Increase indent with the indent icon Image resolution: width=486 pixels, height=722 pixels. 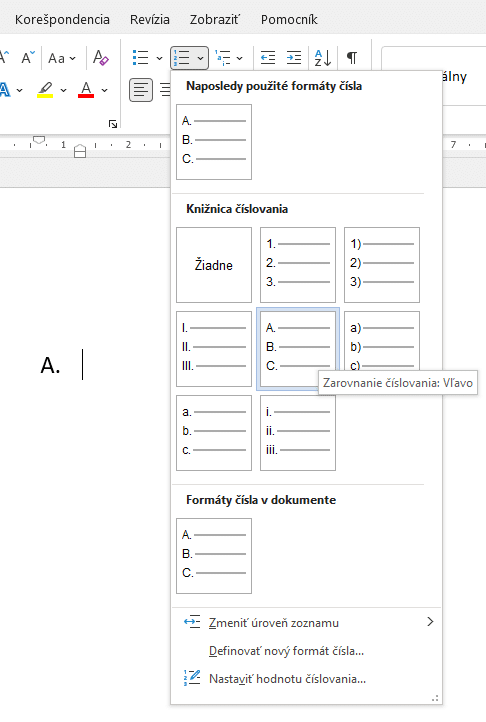pyautogui.click(x=293, y=58)
